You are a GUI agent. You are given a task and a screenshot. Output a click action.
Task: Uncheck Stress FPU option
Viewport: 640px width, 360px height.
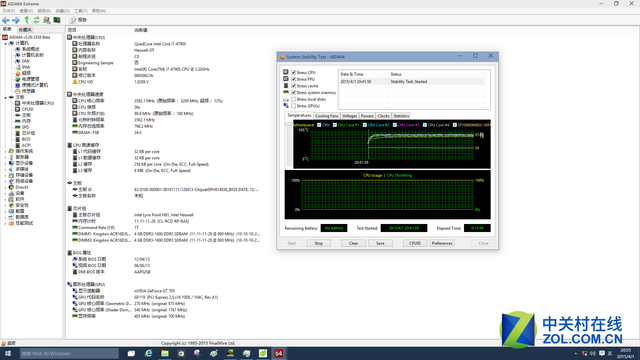coord(293,79)
